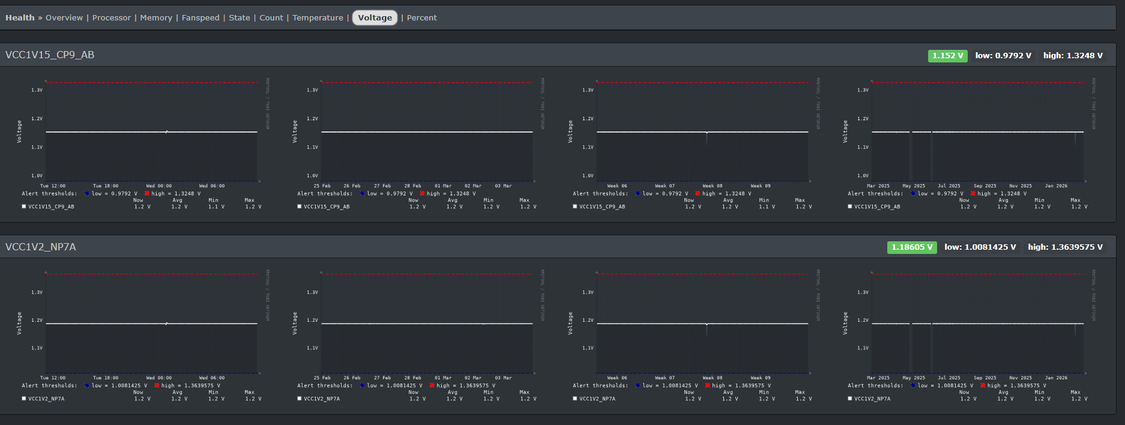Viewport: 1125px width, 425px height.
Task: Switch to the Temperature sensors page
Action: (x=317, y=18)
